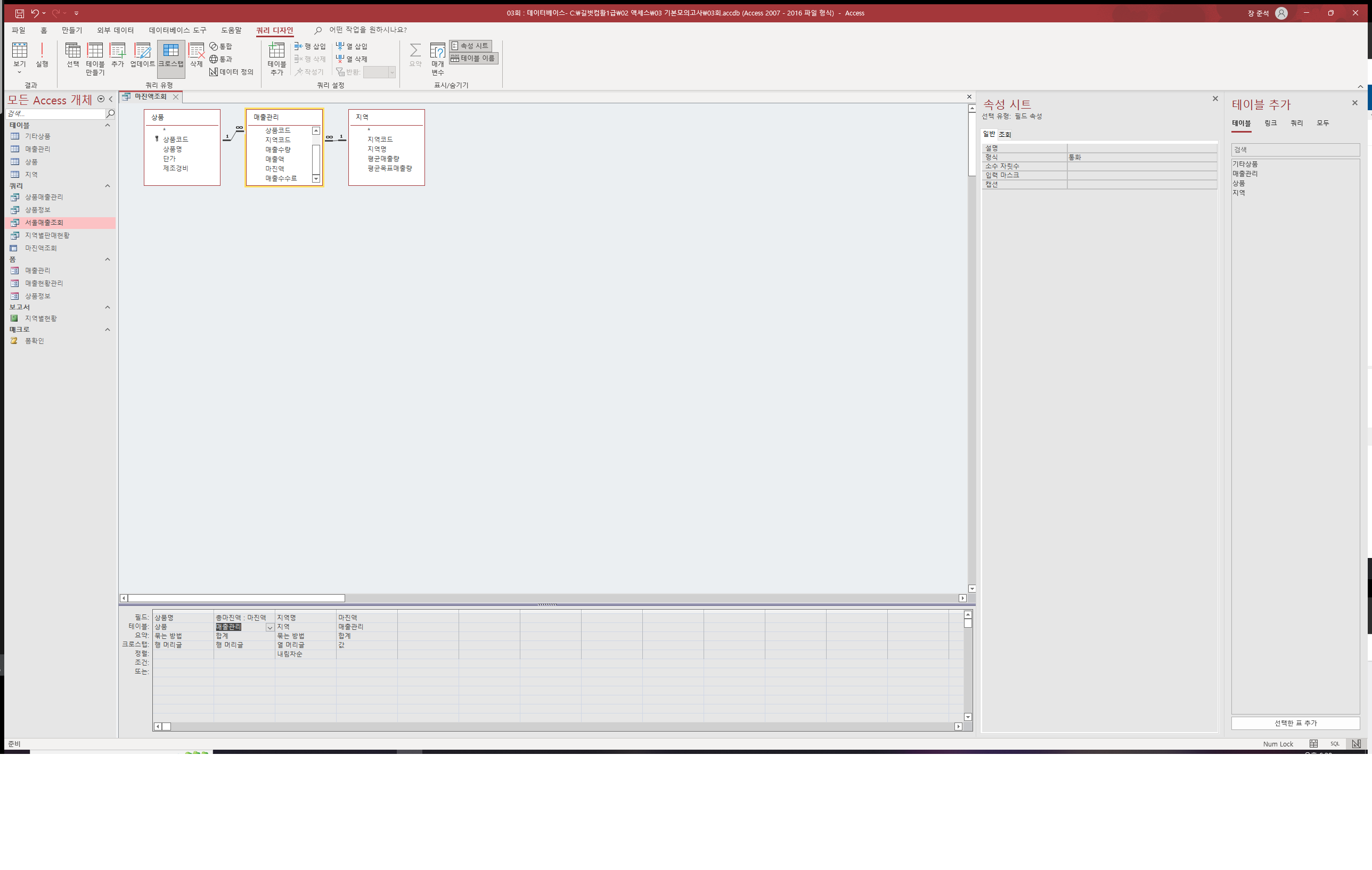Collapse the 쿼리 group in navigation pane
Screen dimensions: 1372x870
pyautogui.click(x=107, y=186)
